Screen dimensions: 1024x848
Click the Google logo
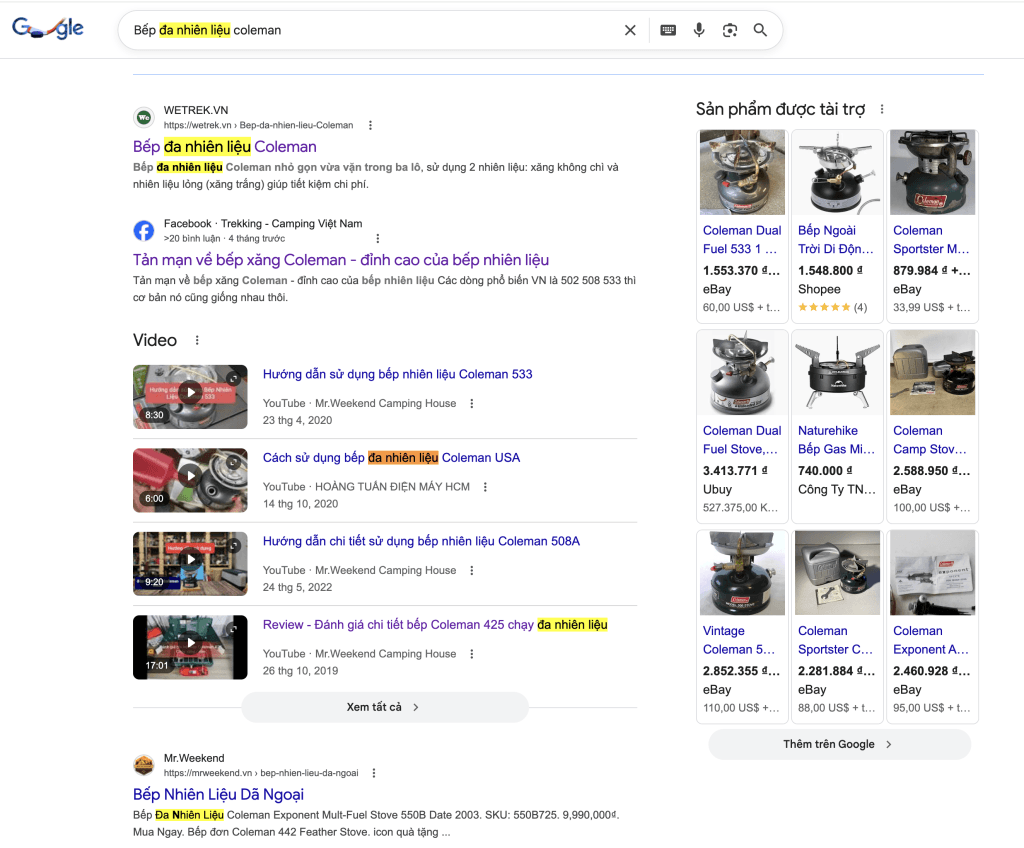pyautogui.click(x=48, y=29)
